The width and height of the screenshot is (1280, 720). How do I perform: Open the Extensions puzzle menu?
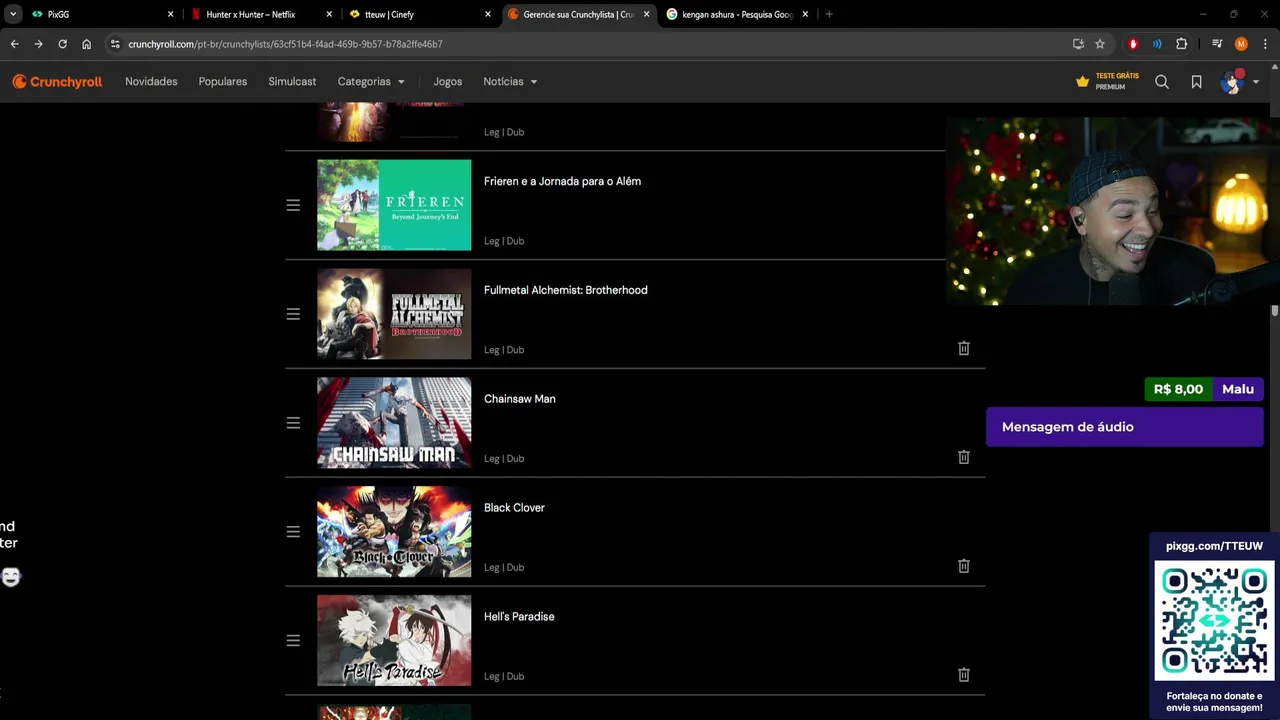[x=1182, y=44]
